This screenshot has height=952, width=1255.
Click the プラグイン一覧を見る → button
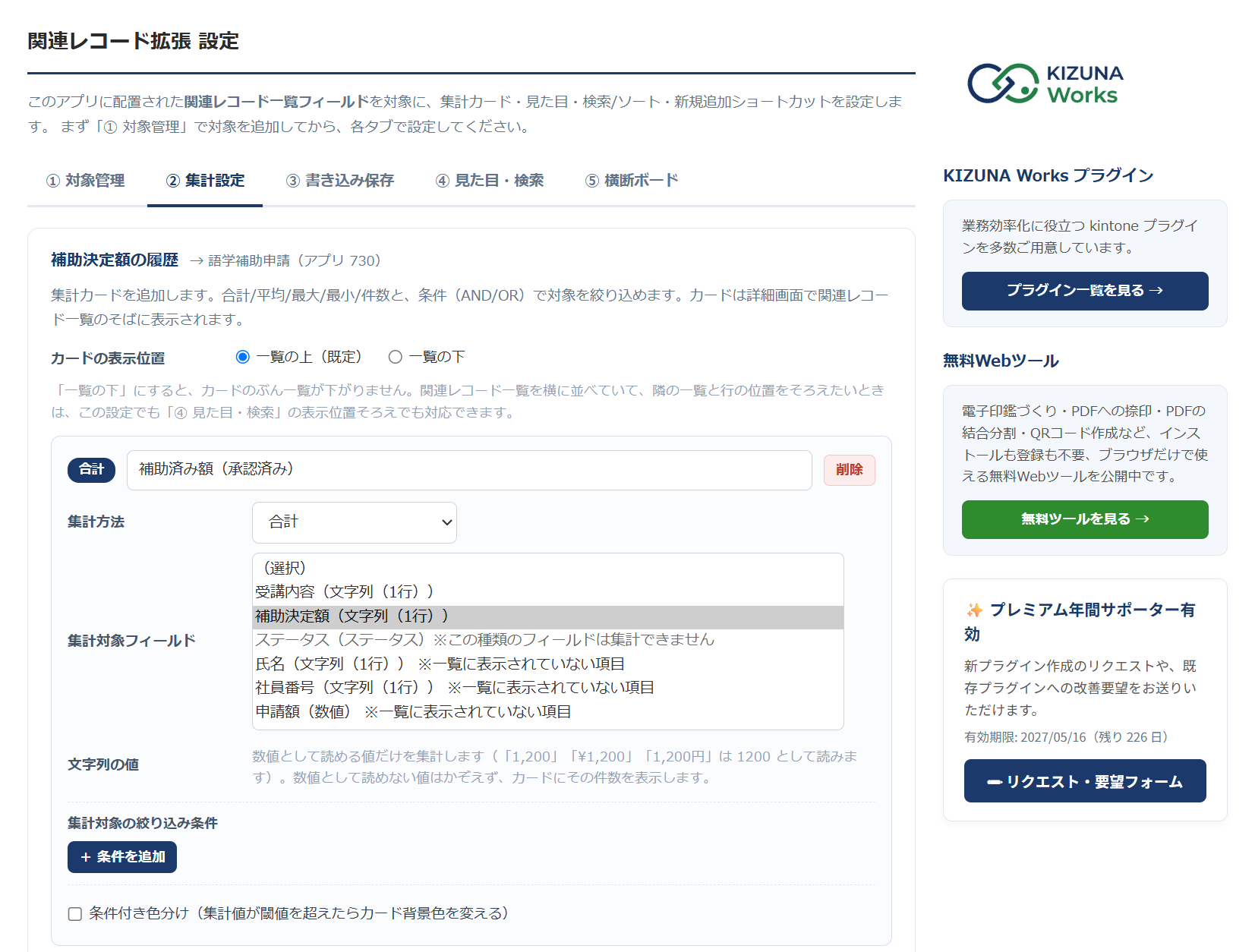coord(1085,291)
